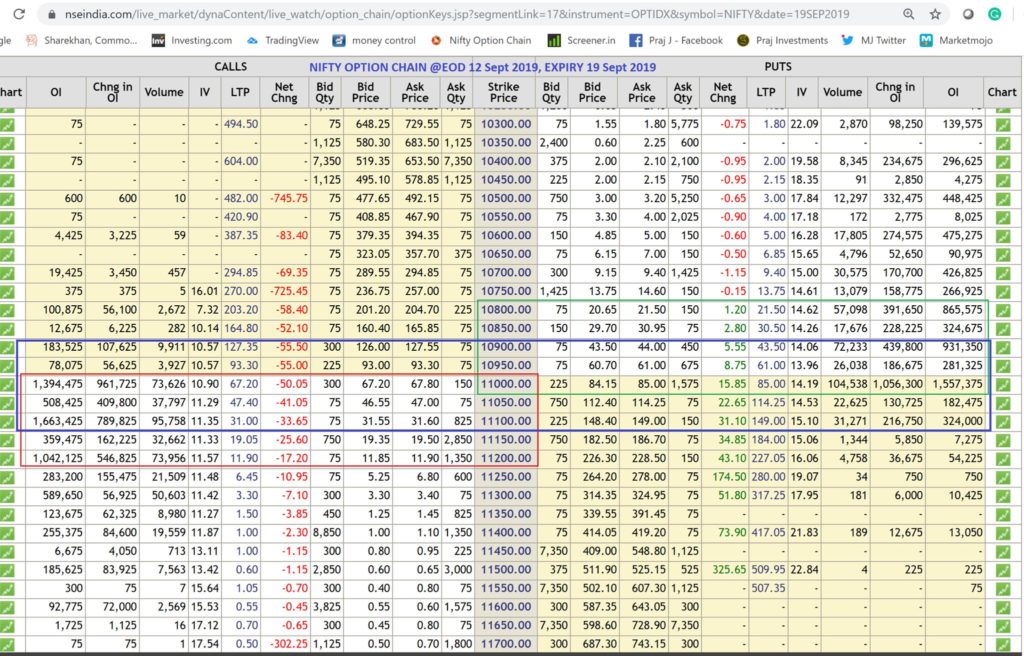
Task: Click the nseindia.com address bar URL
Action: click(457, 14)
